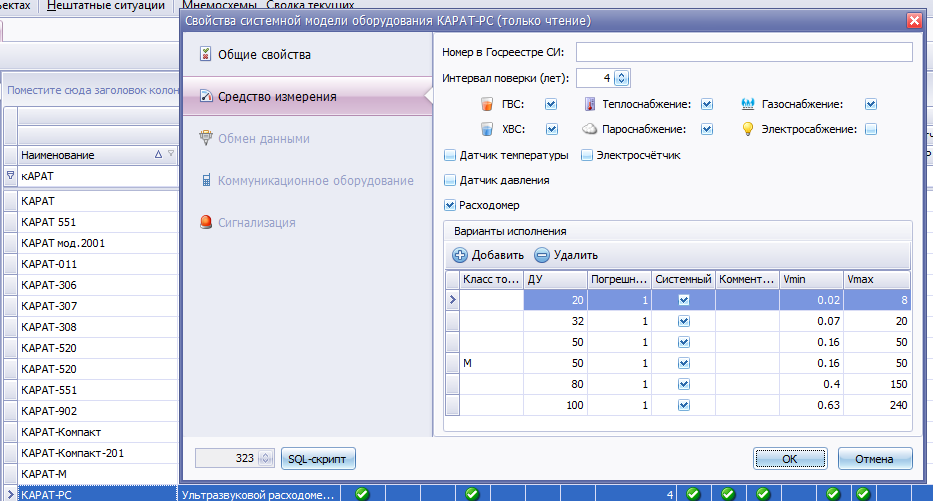Check the Электросчётчик checkbox
Image resolution: width=933 pixels, height=501 pixels.
click(x=587, y=155)
